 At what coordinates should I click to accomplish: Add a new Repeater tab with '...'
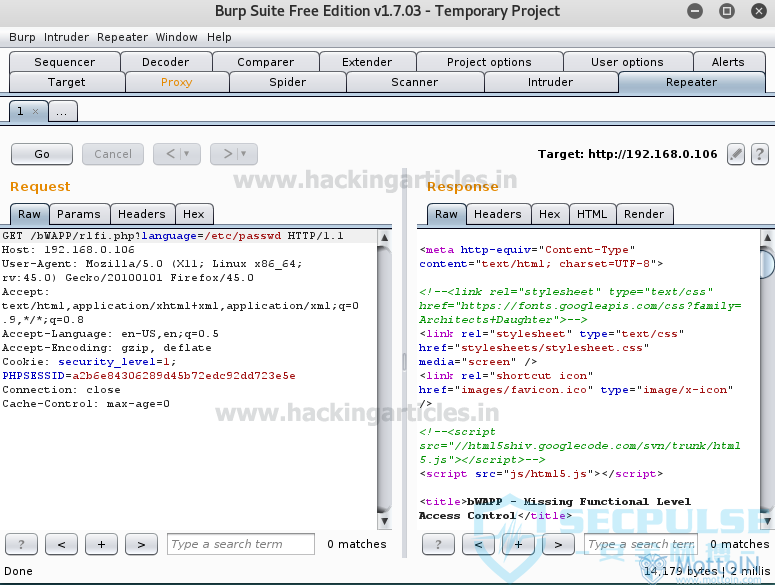point(61,112)
